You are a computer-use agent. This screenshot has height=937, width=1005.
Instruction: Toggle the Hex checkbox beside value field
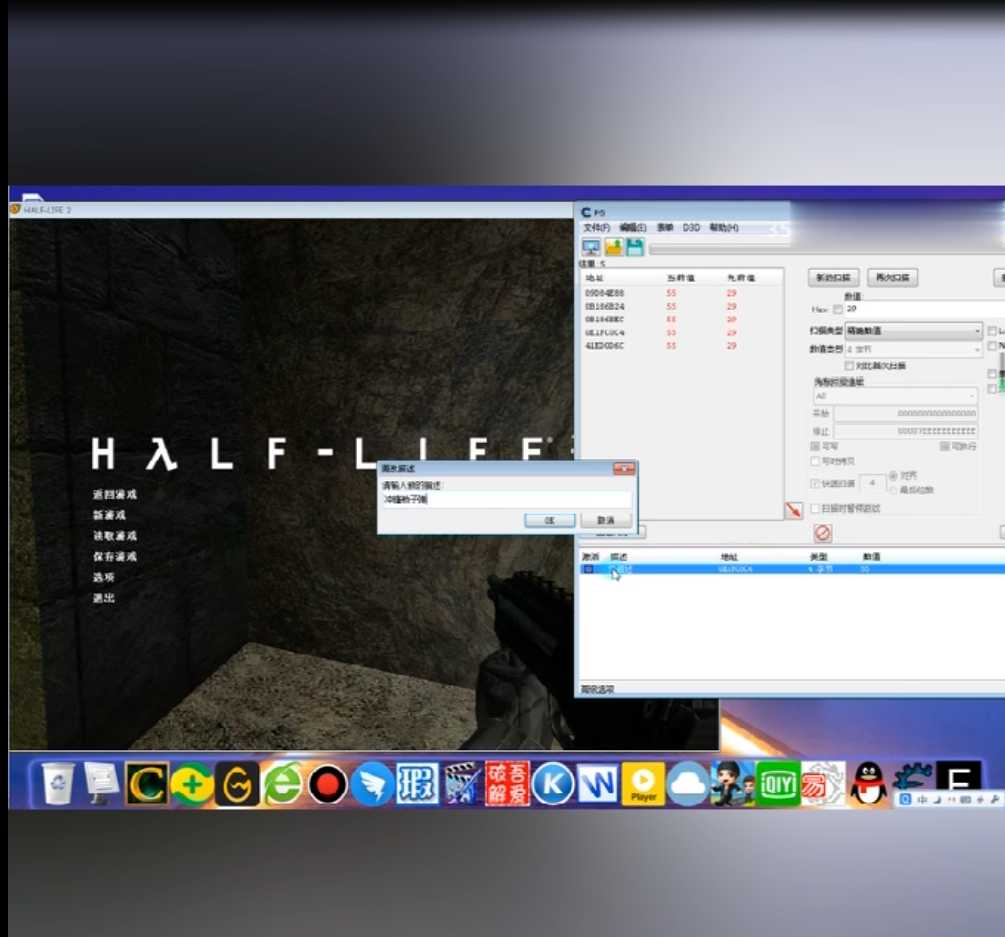[837, 310]
